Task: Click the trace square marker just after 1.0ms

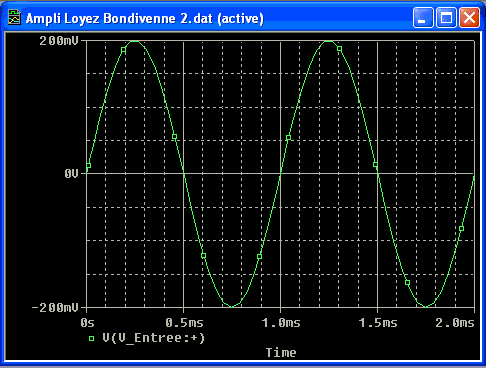Action: (x=288, y=137)
